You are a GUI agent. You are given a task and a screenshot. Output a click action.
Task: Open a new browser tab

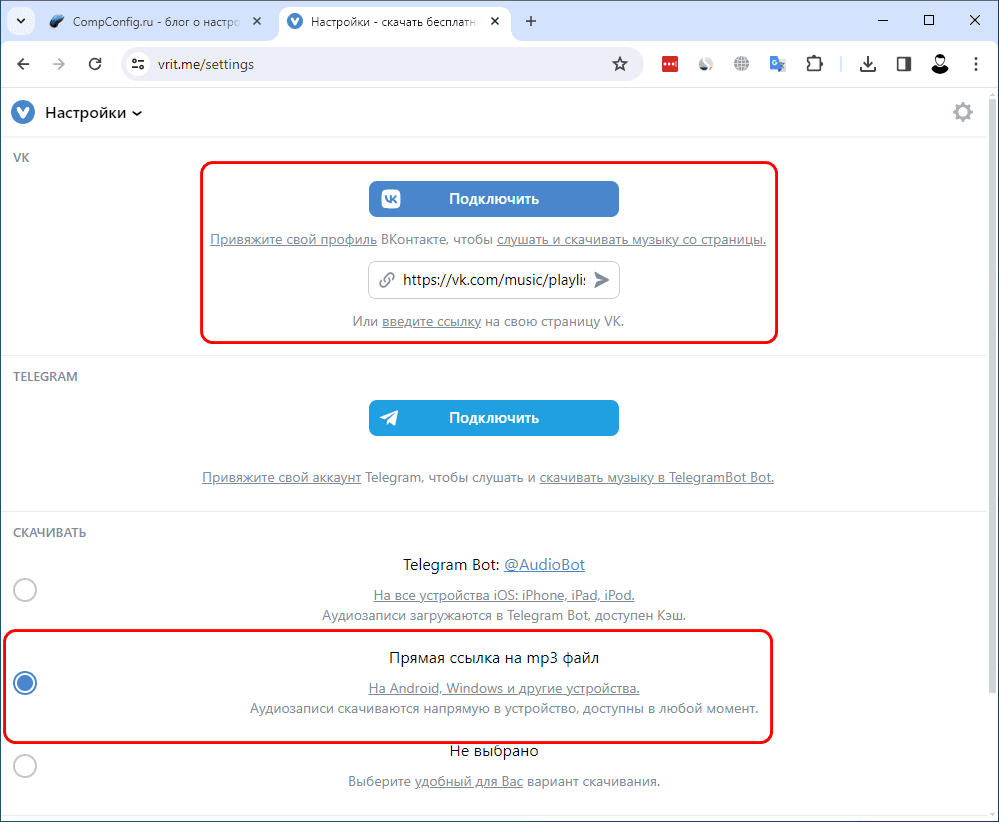pos(531,21)
